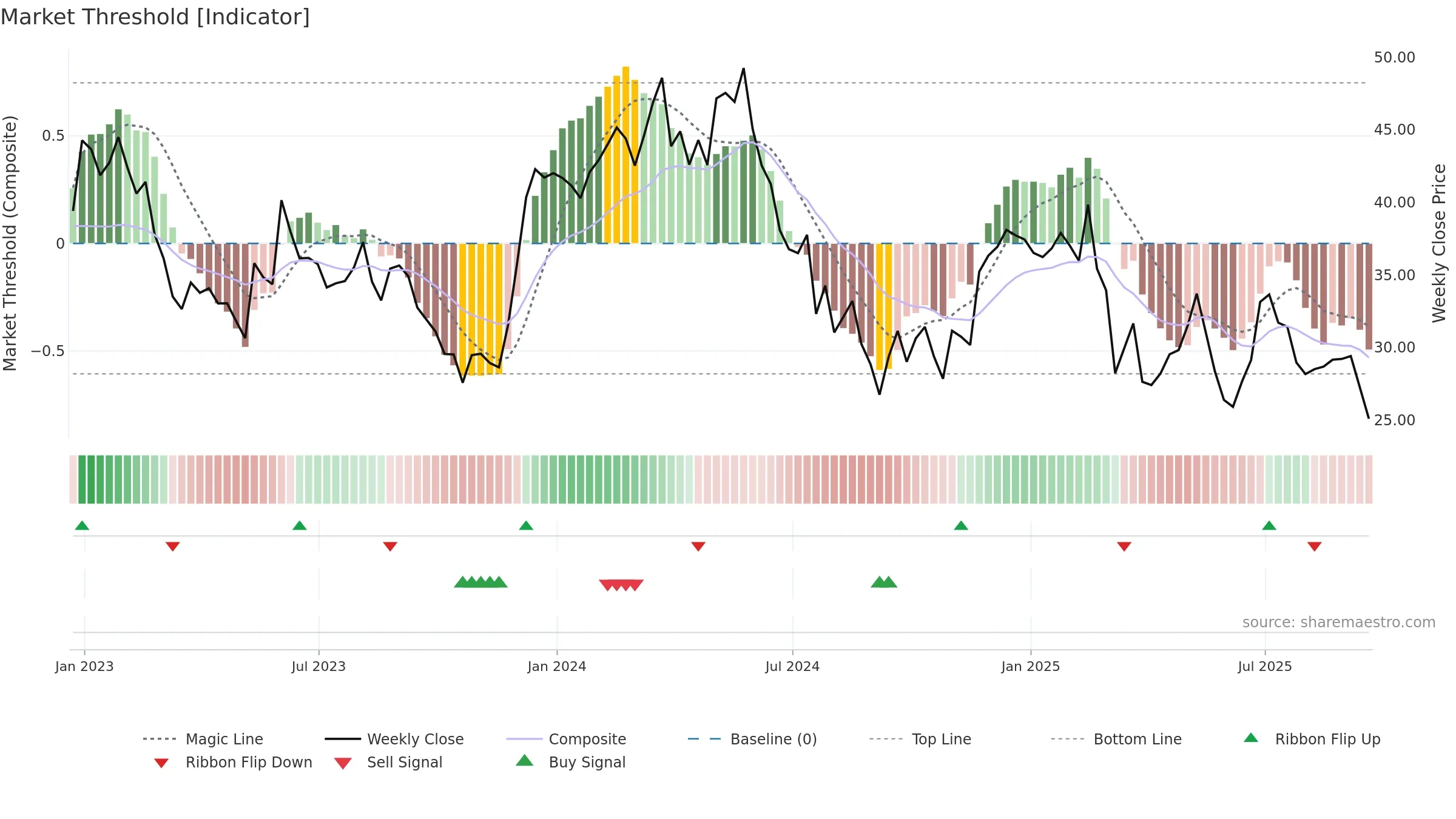Viewport: 1456px width, 819px height.
Task: Click the yellow negative bars in late 2023
Action: click(x=480, y=309)
